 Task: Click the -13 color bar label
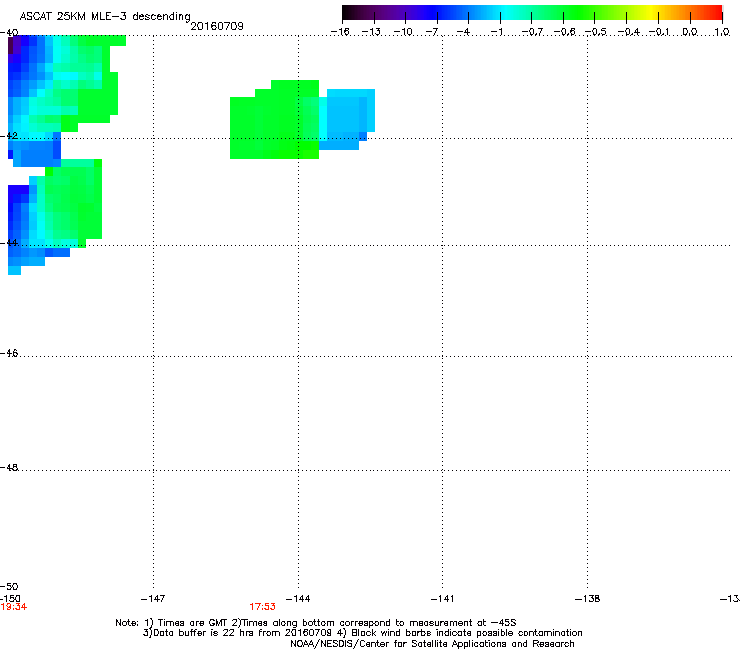tap(371, 32)
